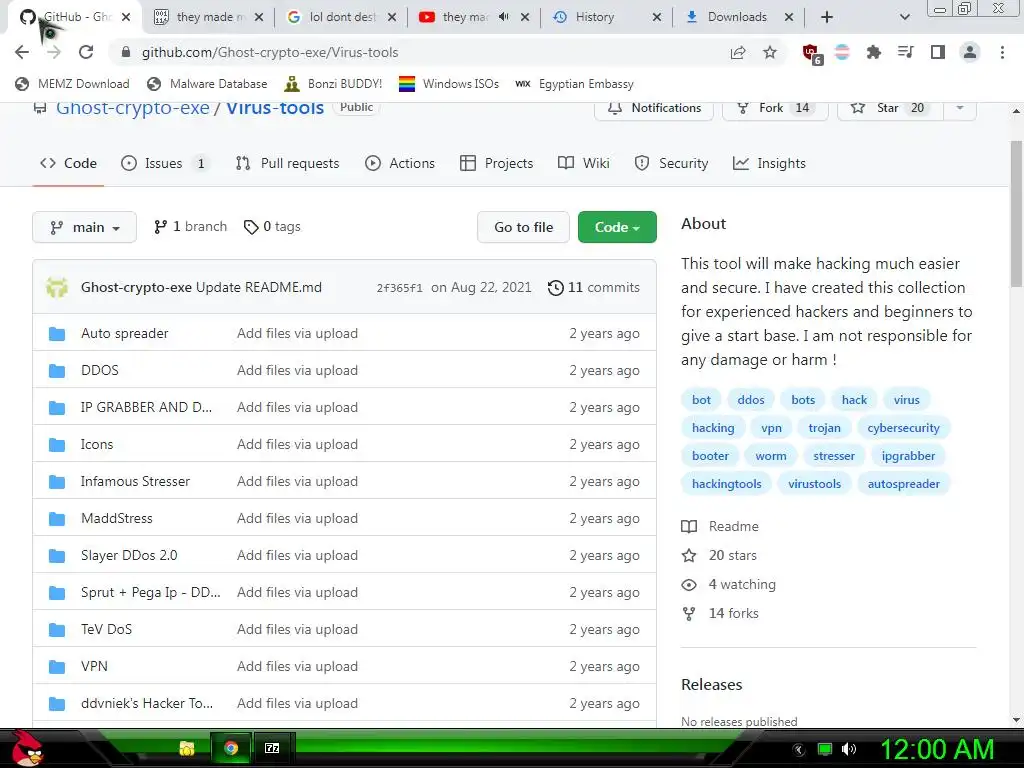Open Chrome three-dot menu
The height and width of the screenshot is (768, 1024).
1002,52
